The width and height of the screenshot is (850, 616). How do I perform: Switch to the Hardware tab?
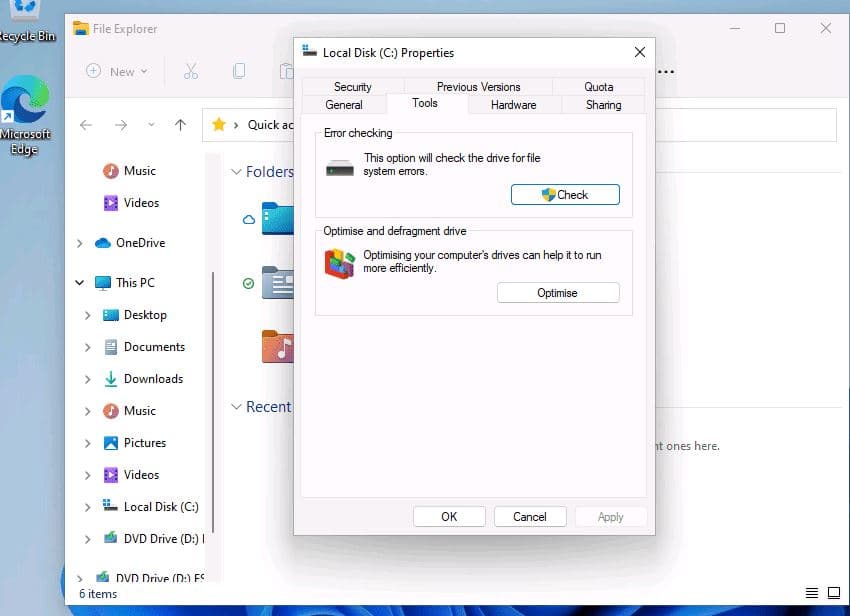513,105
